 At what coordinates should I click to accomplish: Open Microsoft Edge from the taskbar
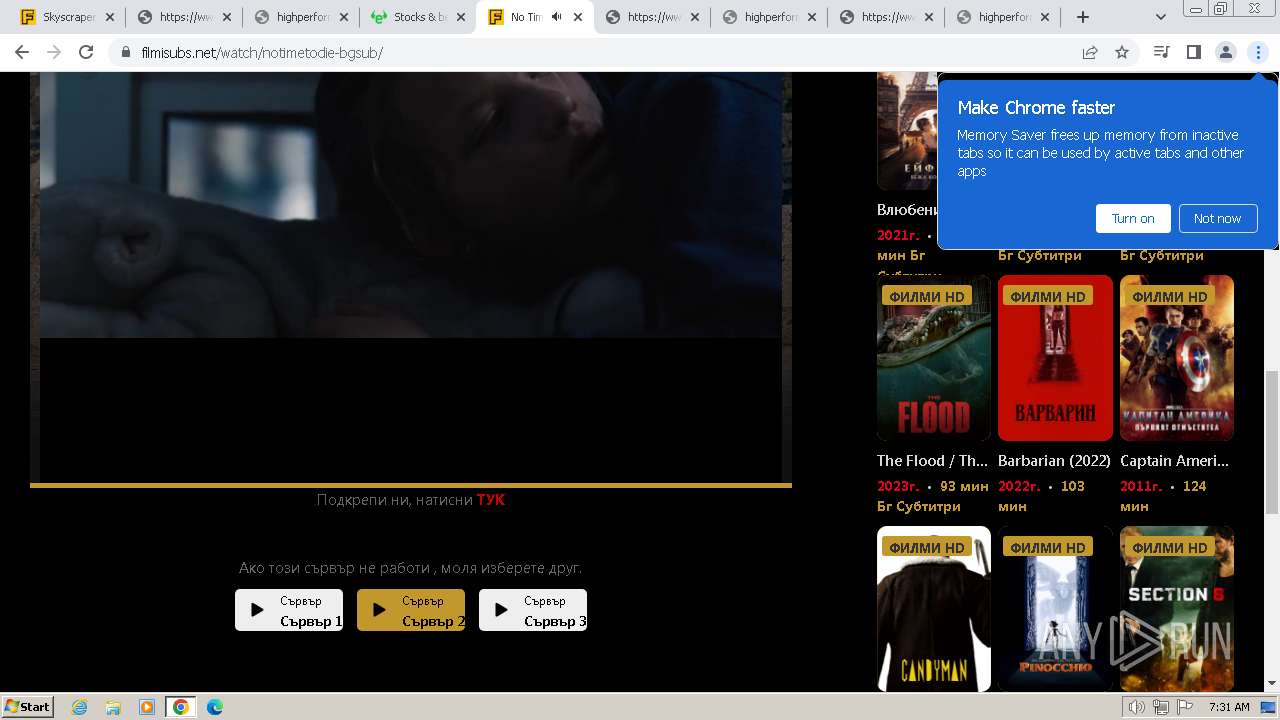pyautogui.click(x=215, y=707)
